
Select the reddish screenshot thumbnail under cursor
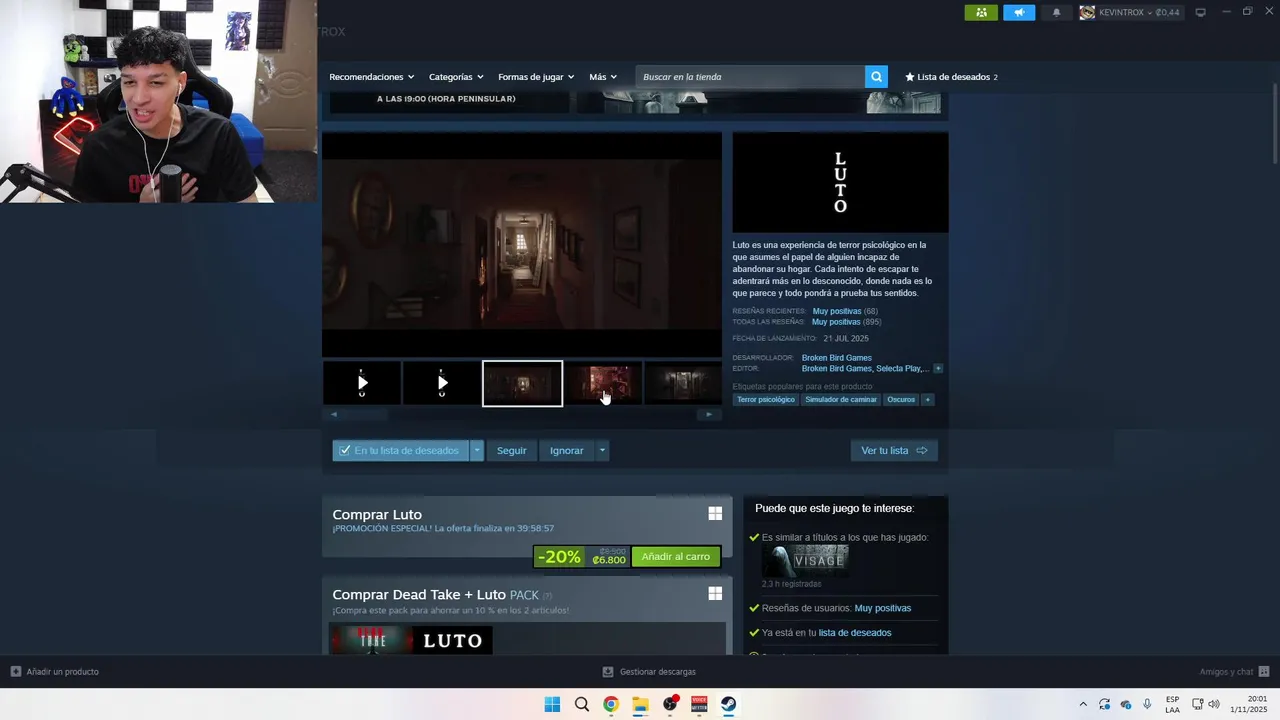[x=603, y=383]
